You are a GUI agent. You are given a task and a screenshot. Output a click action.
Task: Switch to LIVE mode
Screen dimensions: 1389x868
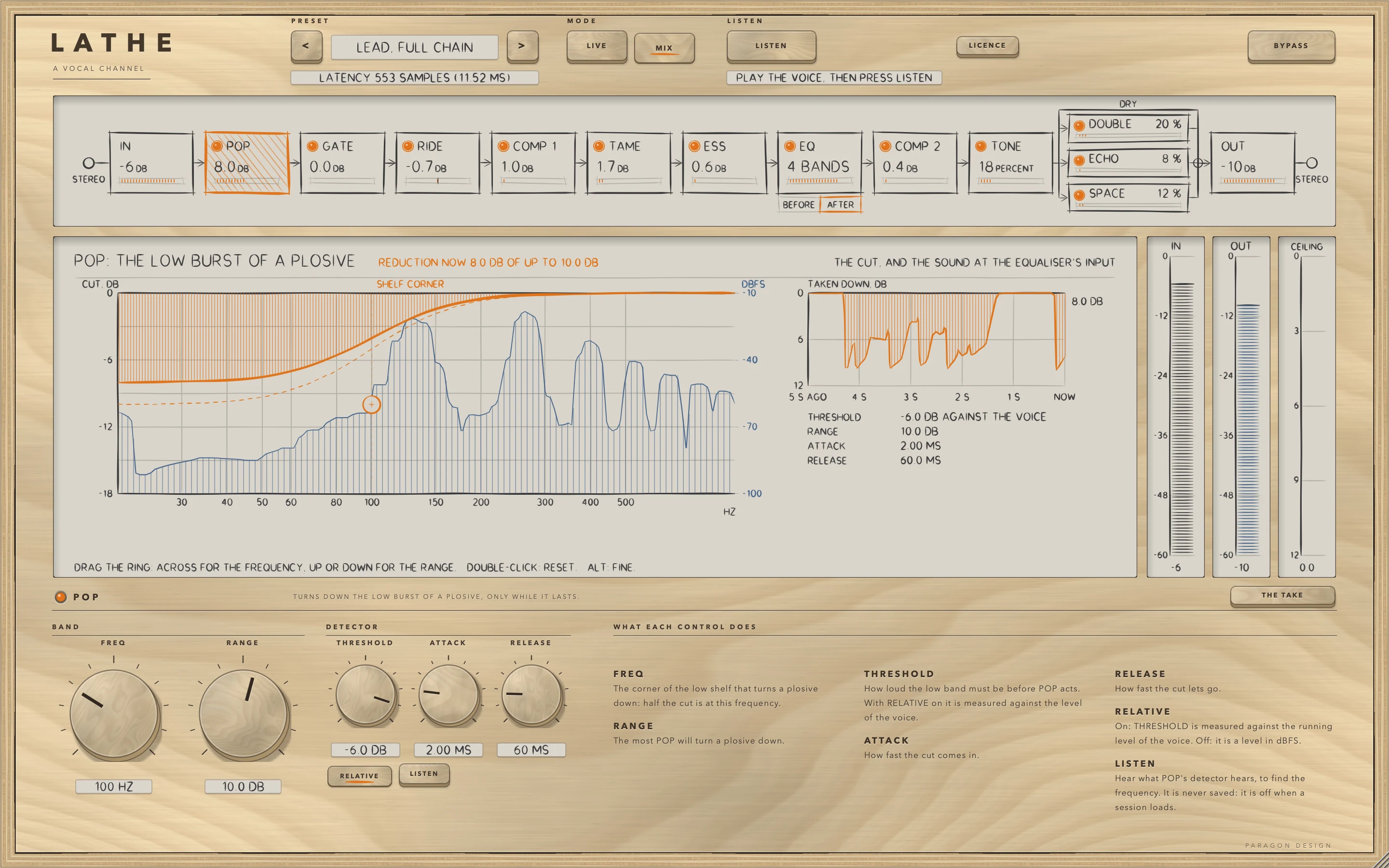[596, 46]
